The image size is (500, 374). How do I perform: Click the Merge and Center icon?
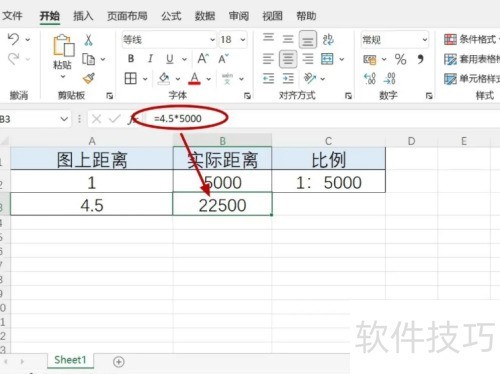pyautogui.click(x=327, y=59)
